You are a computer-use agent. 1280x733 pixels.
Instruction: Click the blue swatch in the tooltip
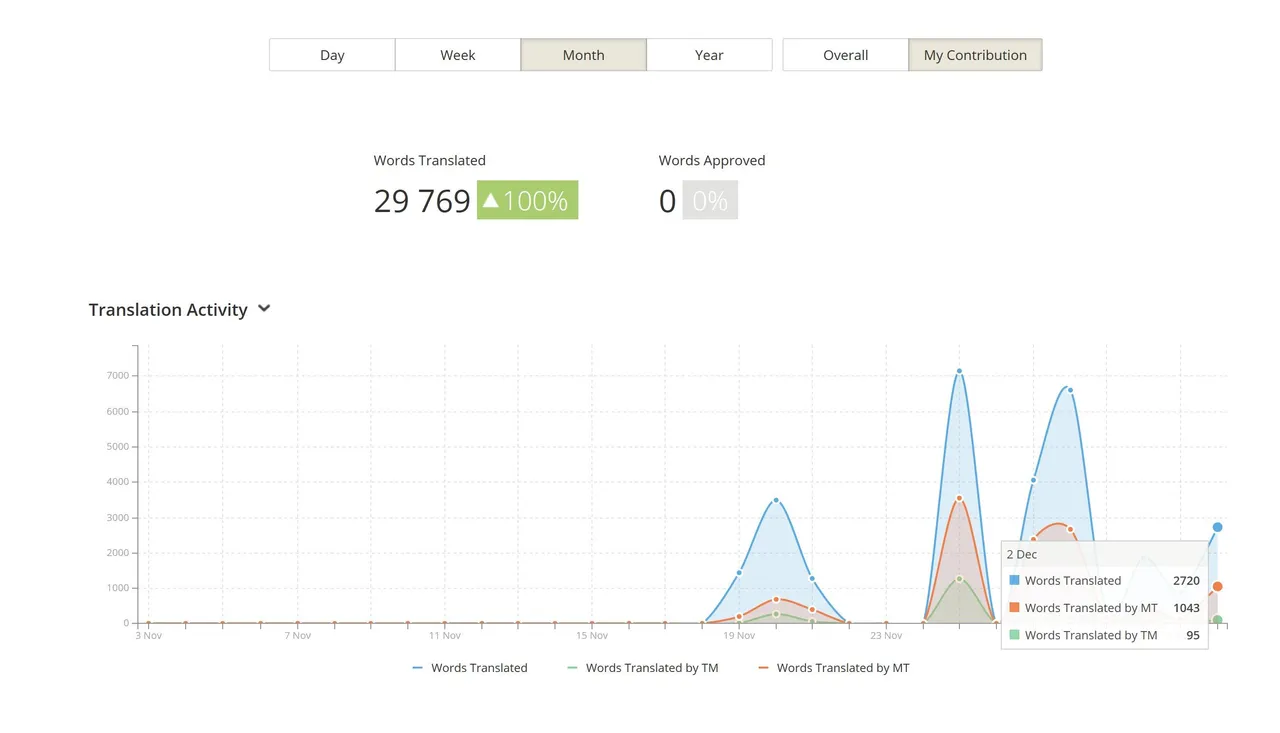point(1014,580)
